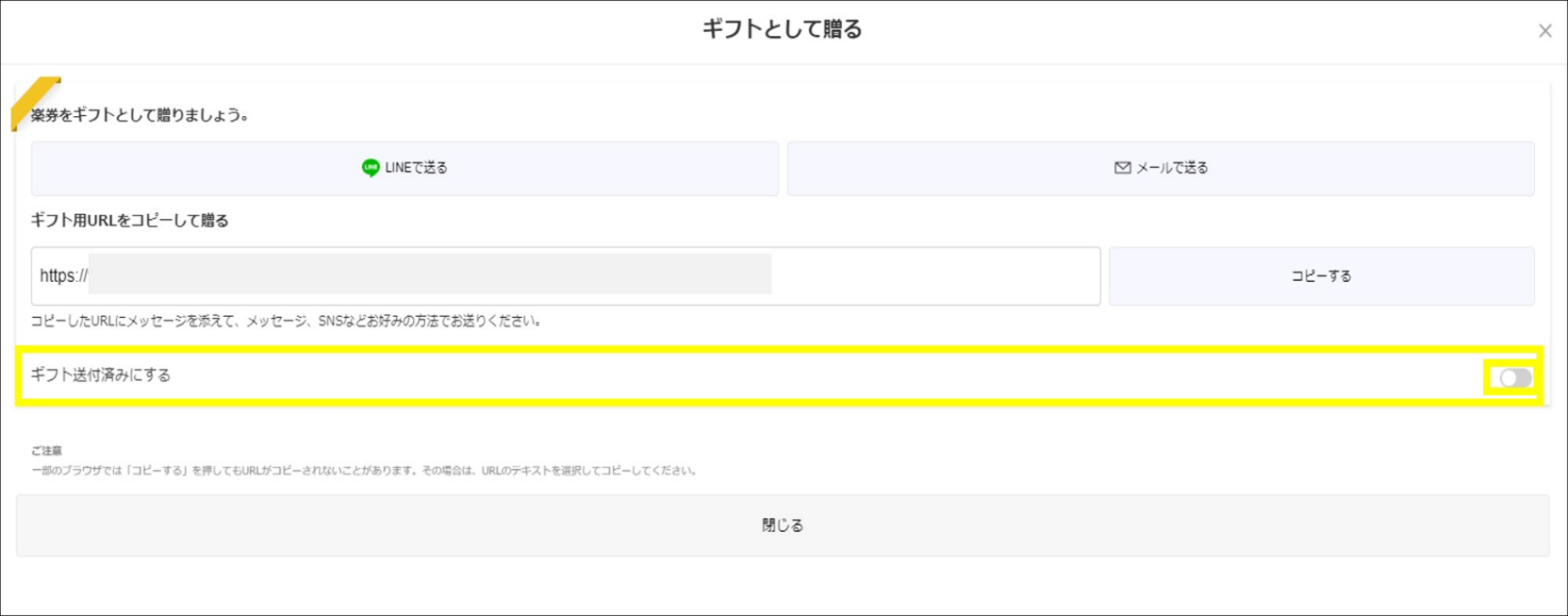
Task: Select the gift URL input field
Action: click(x=566, y=275)
